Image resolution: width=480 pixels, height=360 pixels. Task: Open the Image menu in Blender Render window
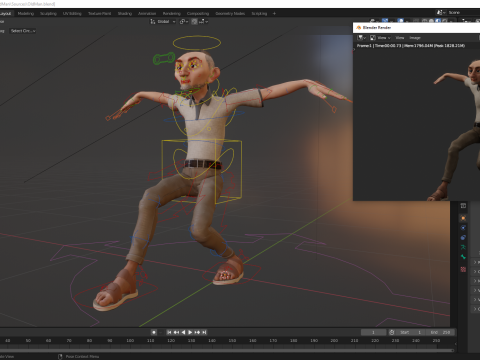click(415, 38)
